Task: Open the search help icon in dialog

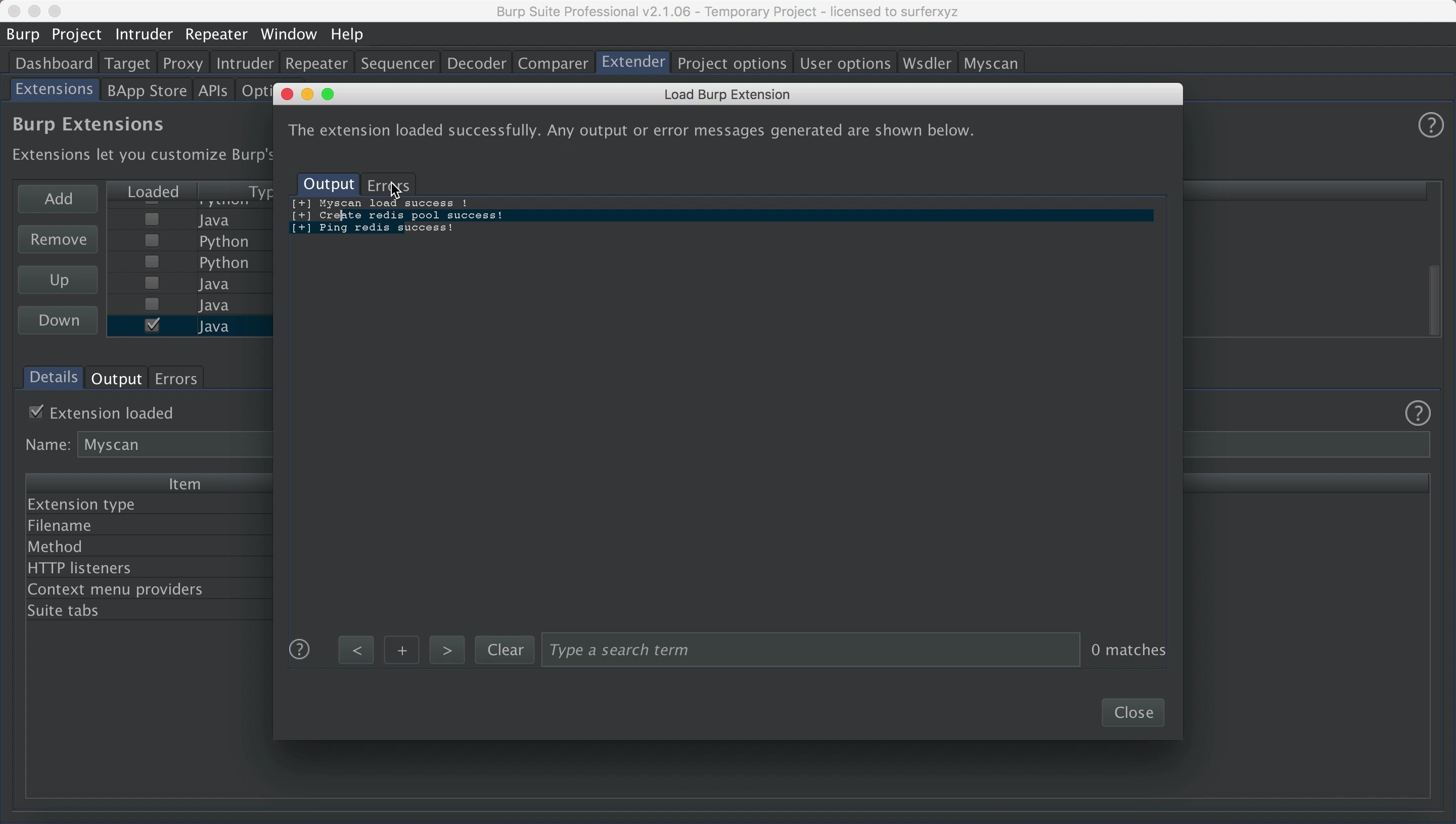Action: pos(299,650)
